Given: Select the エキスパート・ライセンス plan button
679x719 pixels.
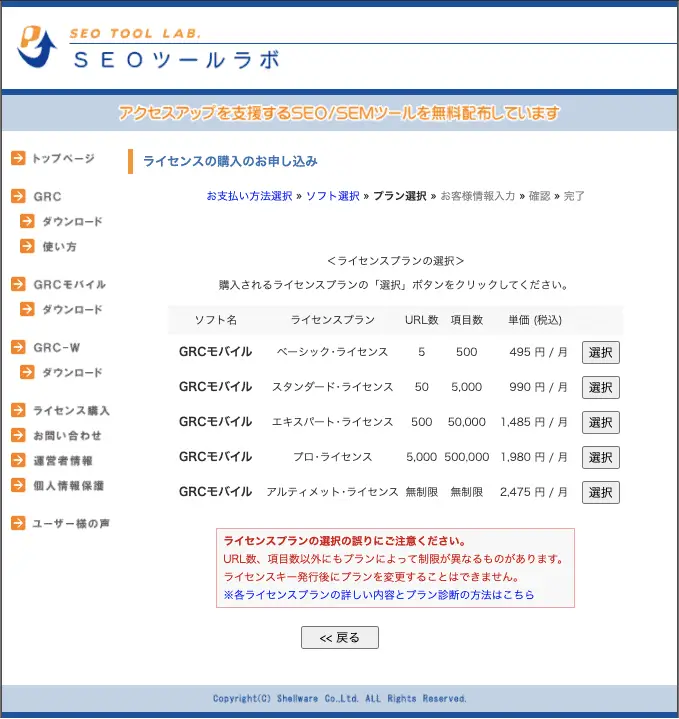Looking at the screenshot, I should (601, 422).
